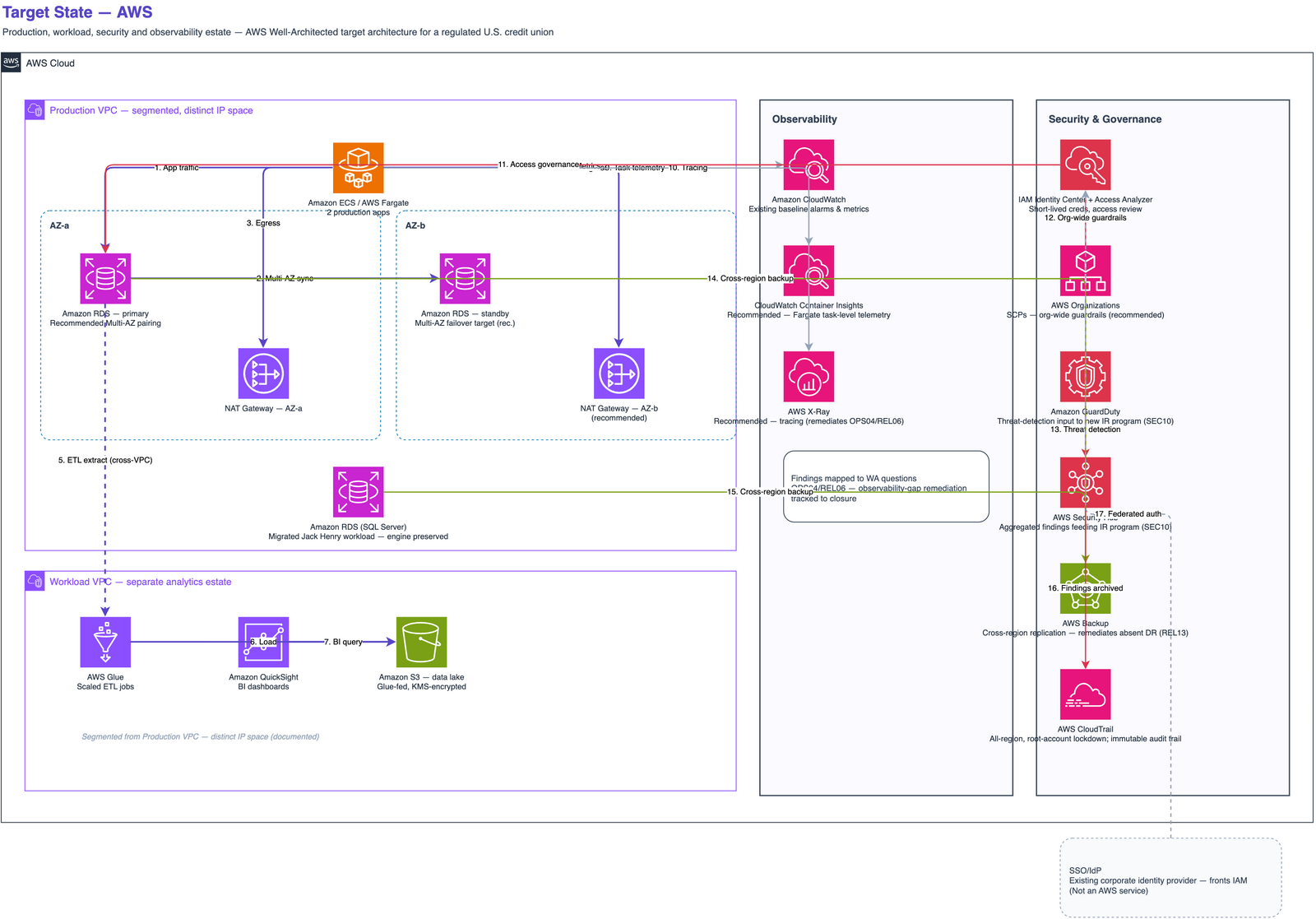Select the Amazon RDS primary icon
This screenshot has height=919, width=1316.
(105, 279)
